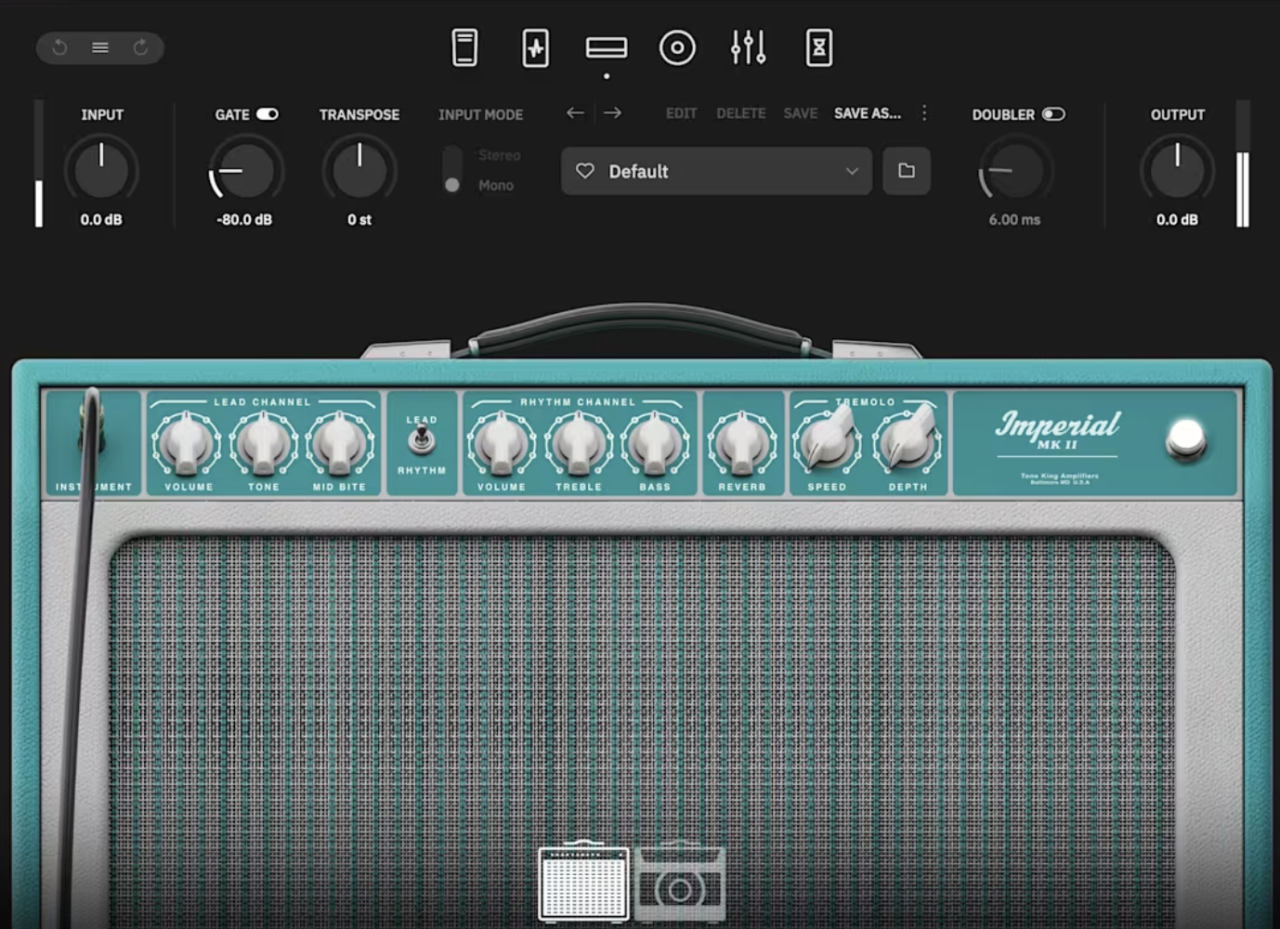The image size is (1280, 929).
Task: Click the OUTPUT level knob
Action: coord(1177,169)
